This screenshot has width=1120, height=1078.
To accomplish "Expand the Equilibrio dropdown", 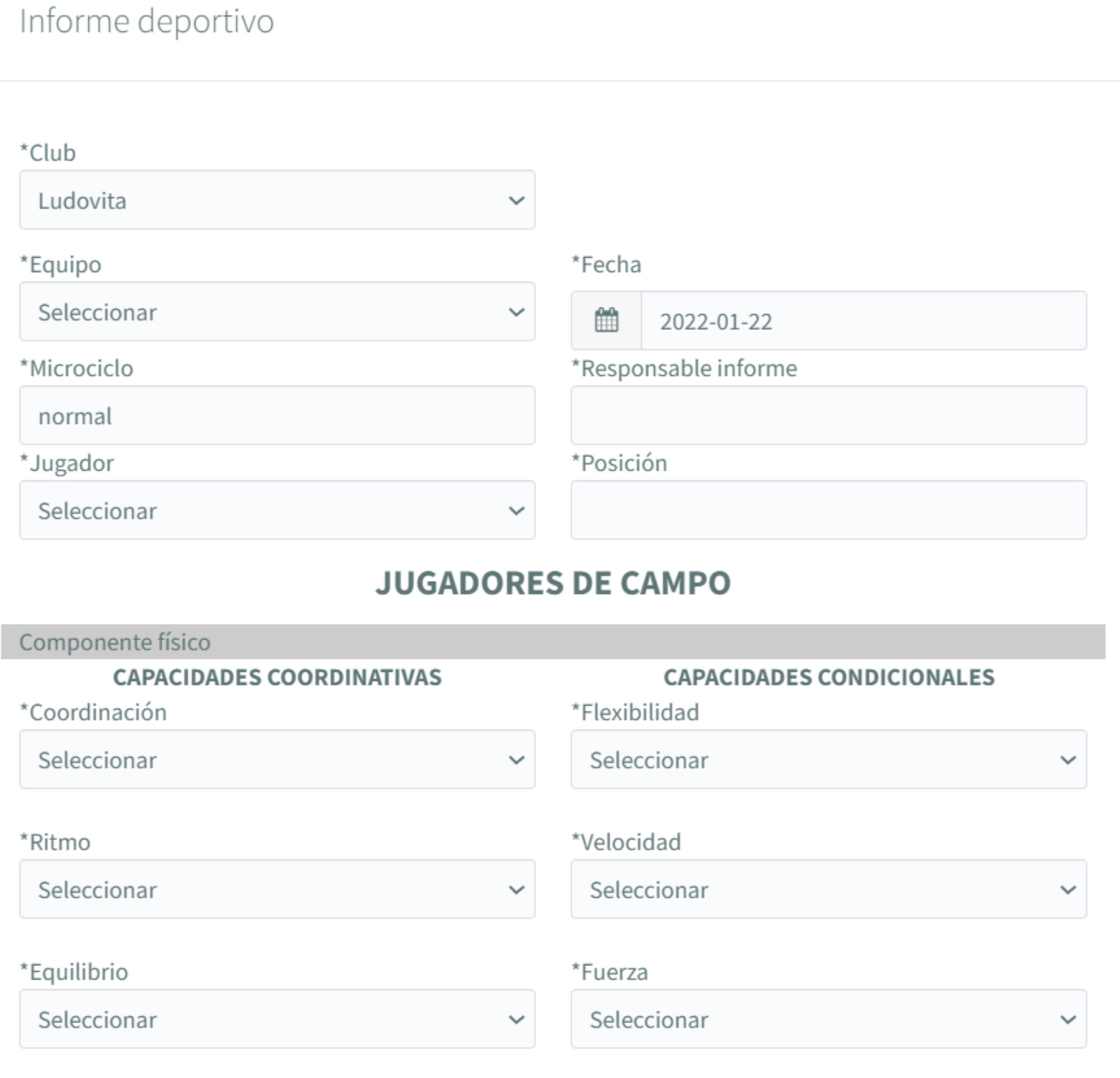I will click(x=277, y=1020).
